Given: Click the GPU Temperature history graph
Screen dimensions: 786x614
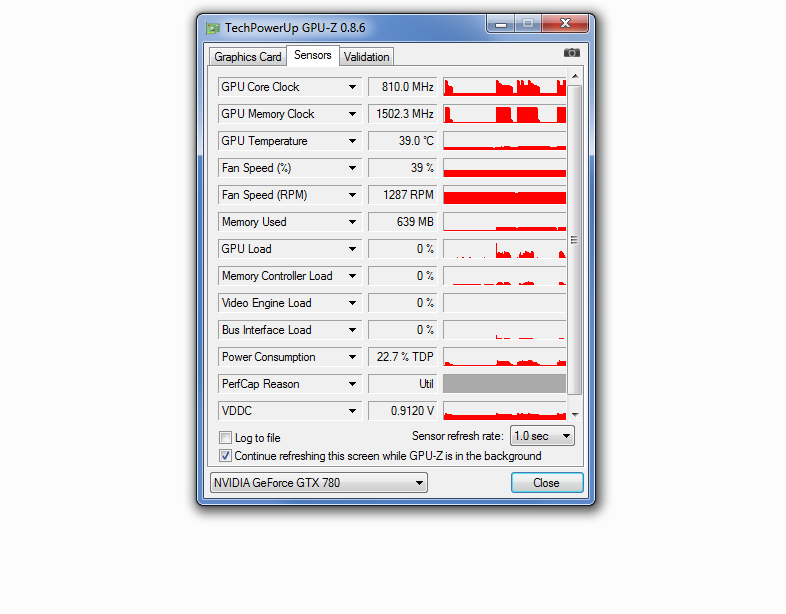Looking at the screenshot, I should click(x=505, y=141).
